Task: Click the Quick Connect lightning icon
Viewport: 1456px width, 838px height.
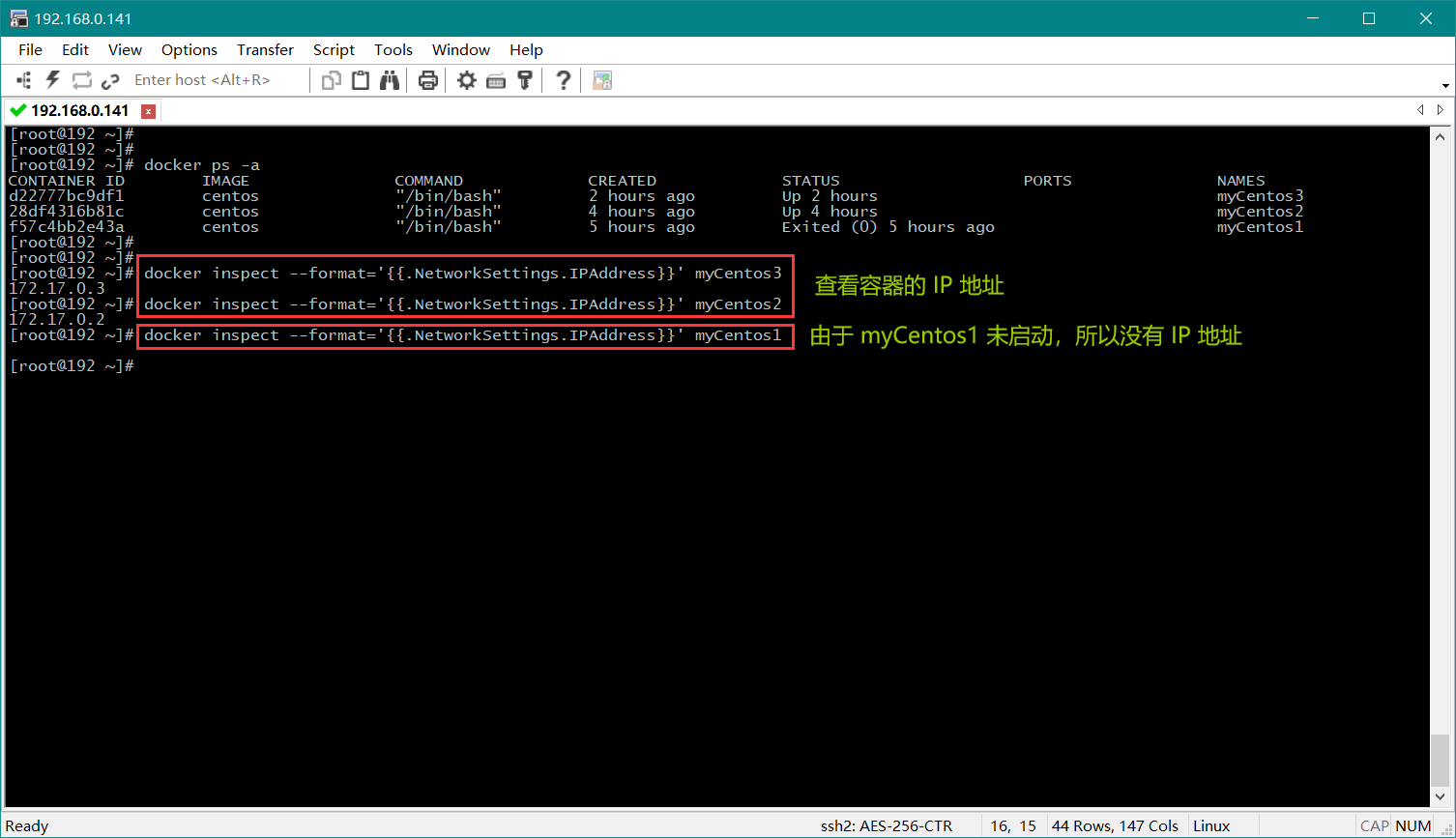Action: coord(52,80)
